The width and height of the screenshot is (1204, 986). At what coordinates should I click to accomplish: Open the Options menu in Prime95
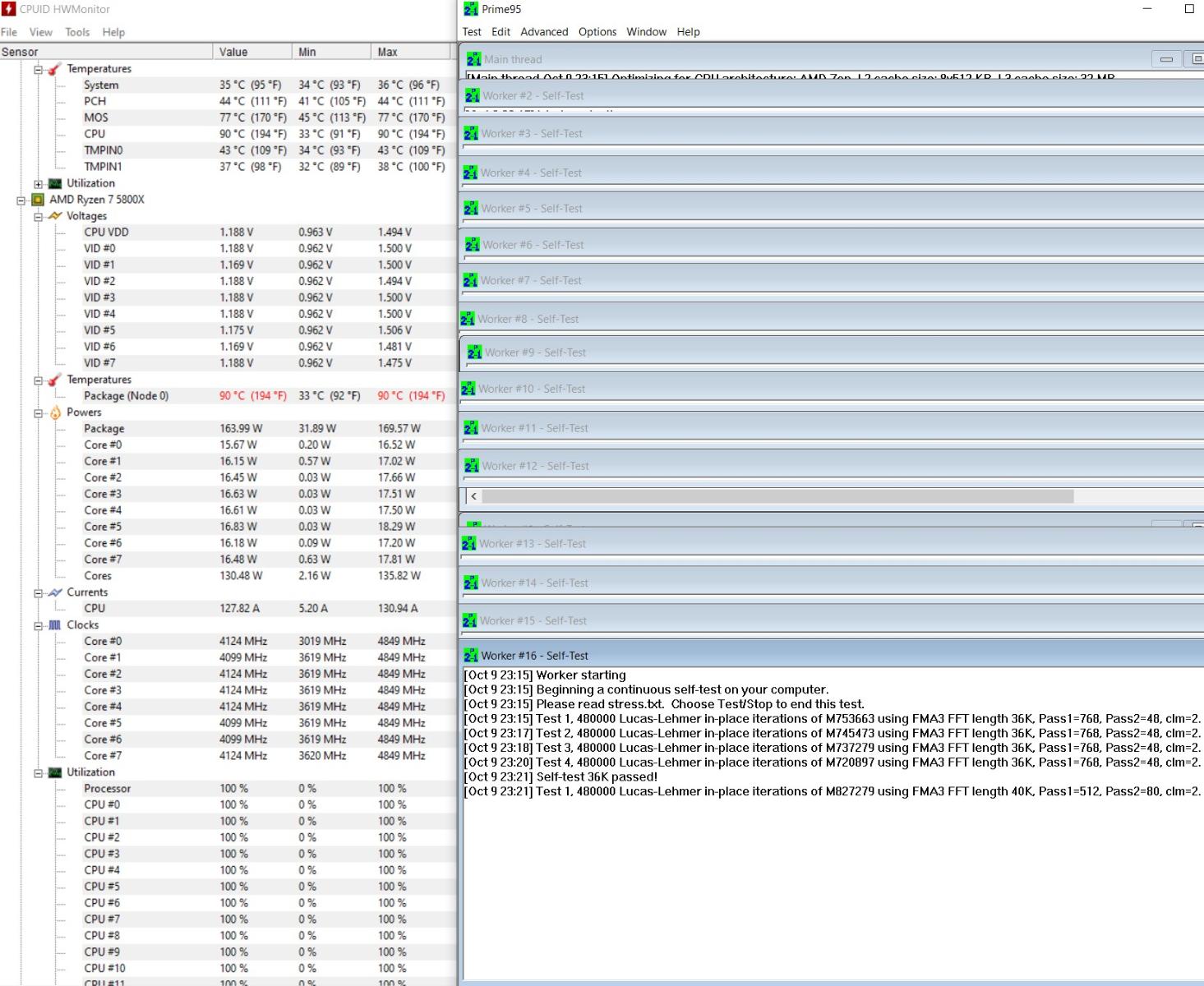click(x=597, y=32)
